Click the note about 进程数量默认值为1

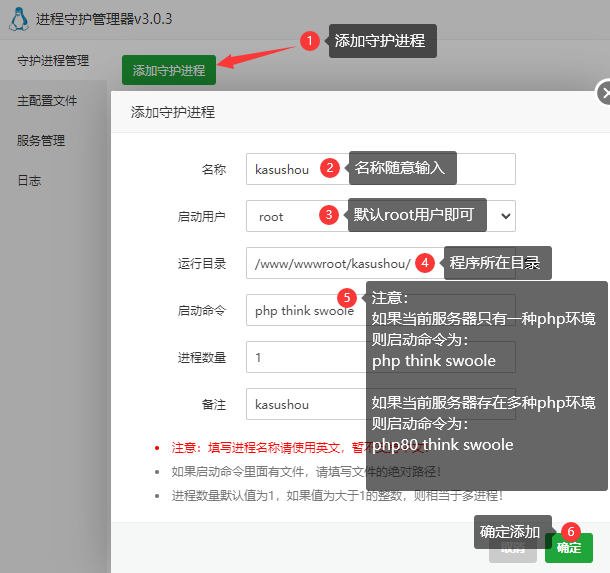[337, 496]
